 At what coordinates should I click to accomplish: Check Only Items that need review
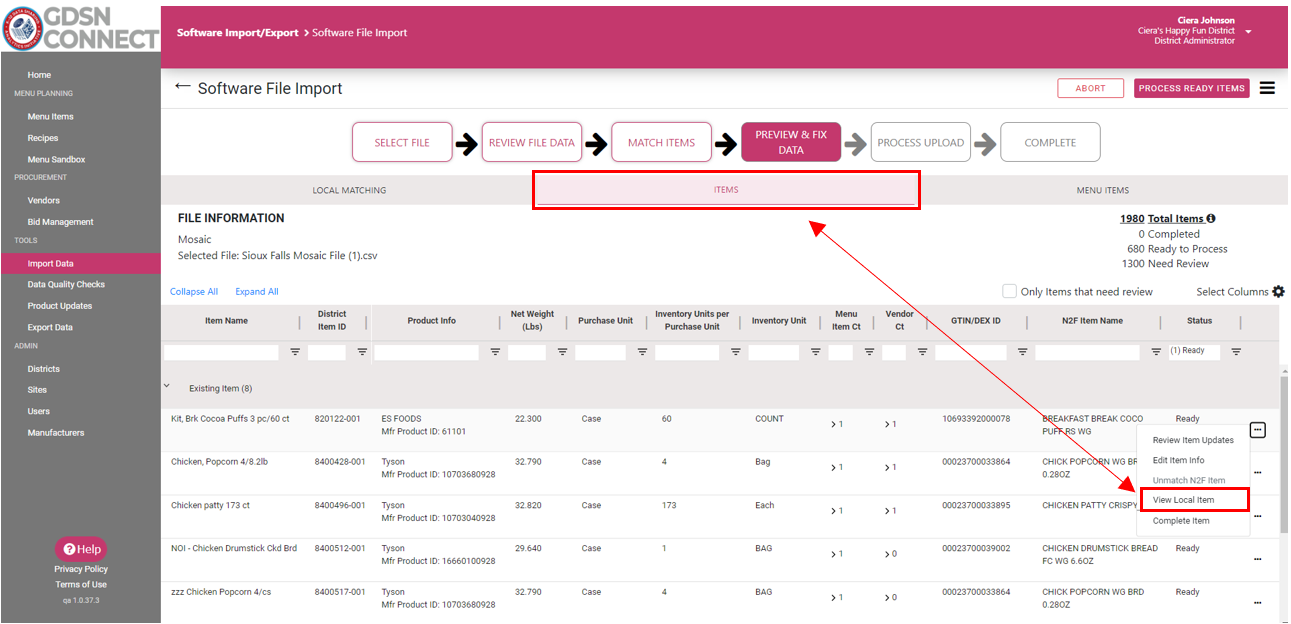tap(1009, 291)
